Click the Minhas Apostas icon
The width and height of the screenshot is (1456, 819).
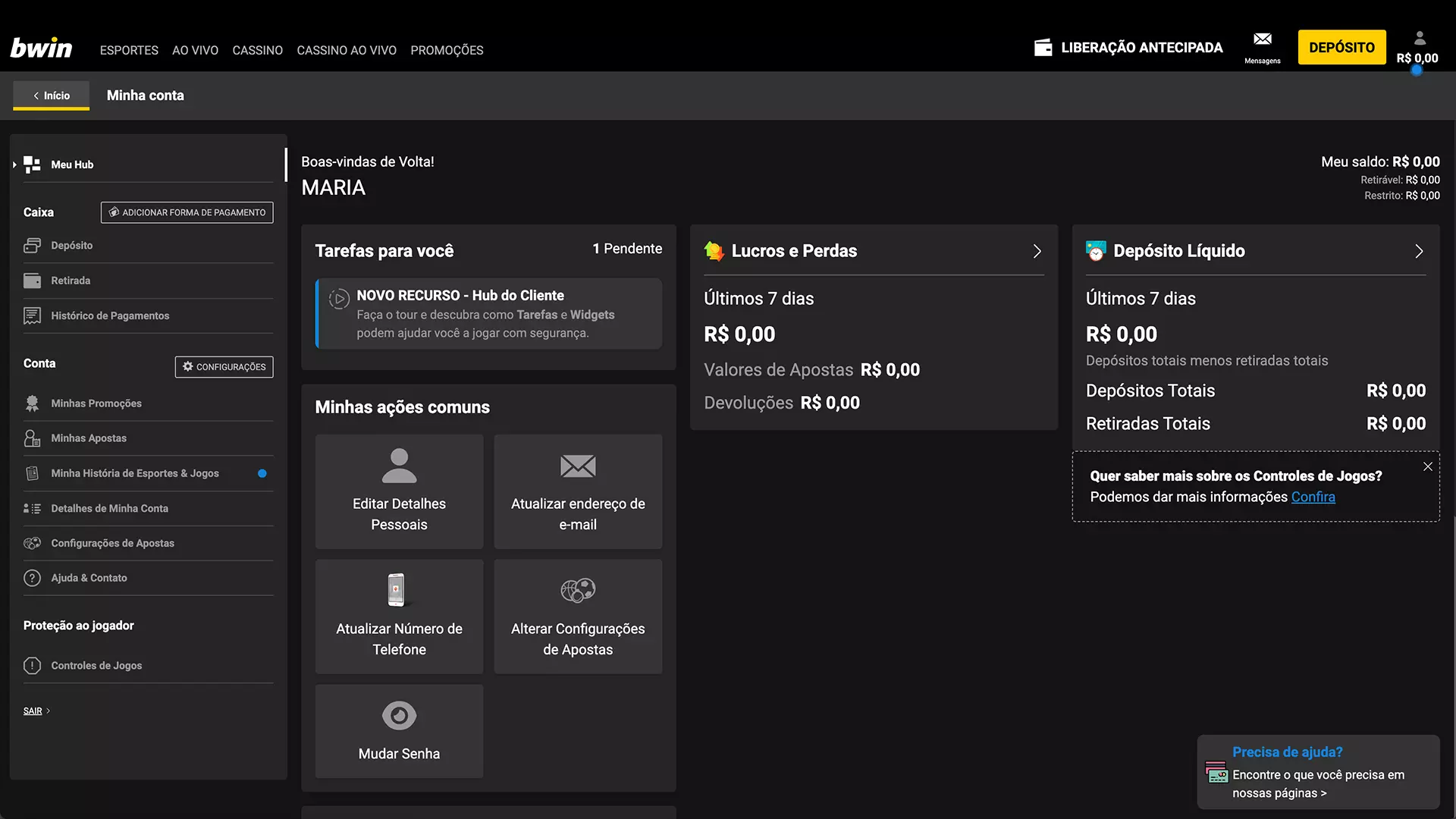click(x=32, y=438)
